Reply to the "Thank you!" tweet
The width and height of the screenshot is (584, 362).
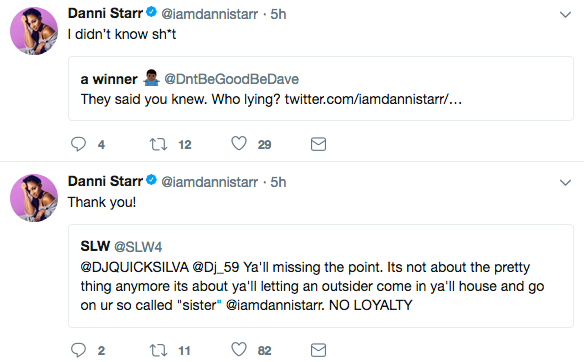coord(79,350)
